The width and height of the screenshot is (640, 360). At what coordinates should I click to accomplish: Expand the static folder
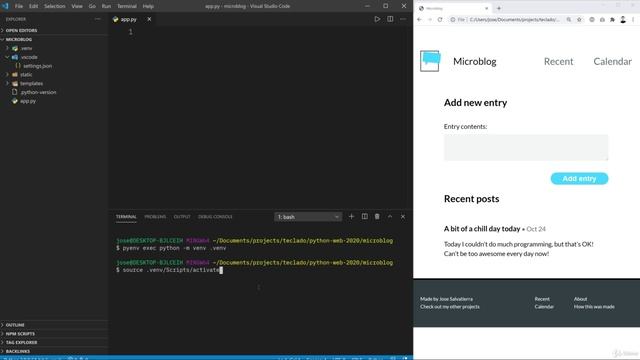(26, 75)
